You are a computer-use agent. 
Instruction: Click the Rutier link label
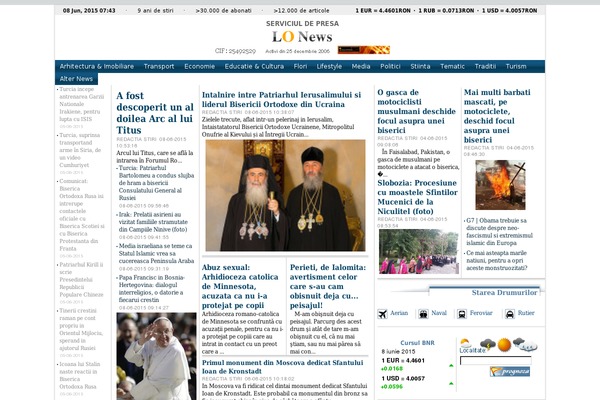(x=526, y=313)
